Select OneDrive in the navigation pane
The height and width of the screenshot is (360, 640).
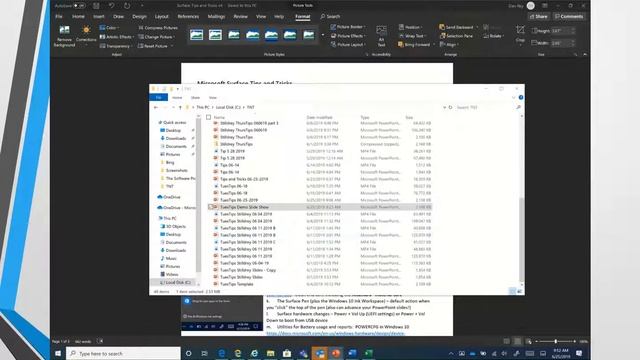click(171, 197)
